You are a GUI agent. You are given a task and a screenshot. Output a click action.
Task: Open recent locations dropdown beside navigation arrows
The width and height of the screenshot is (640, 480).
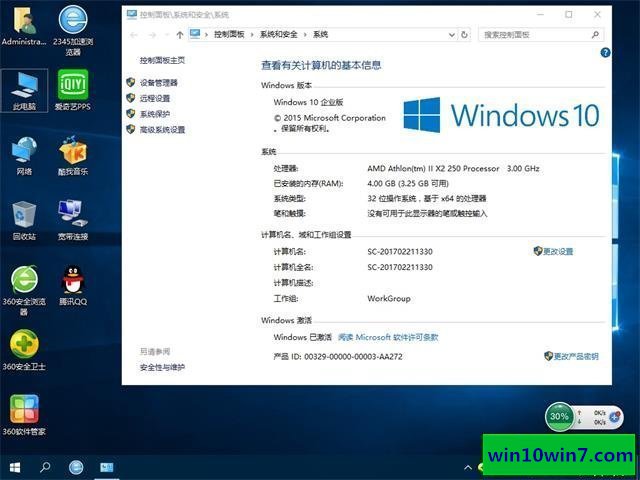coord(167,35)
